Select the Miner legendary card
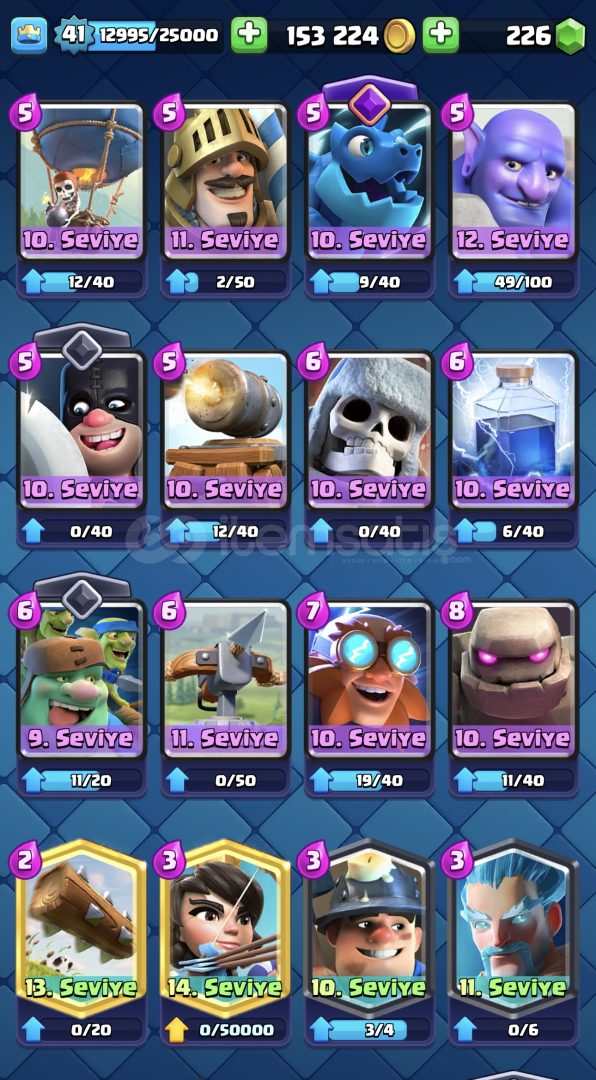The width and height of the screenshot is (596, 1080). click(369, 928)
